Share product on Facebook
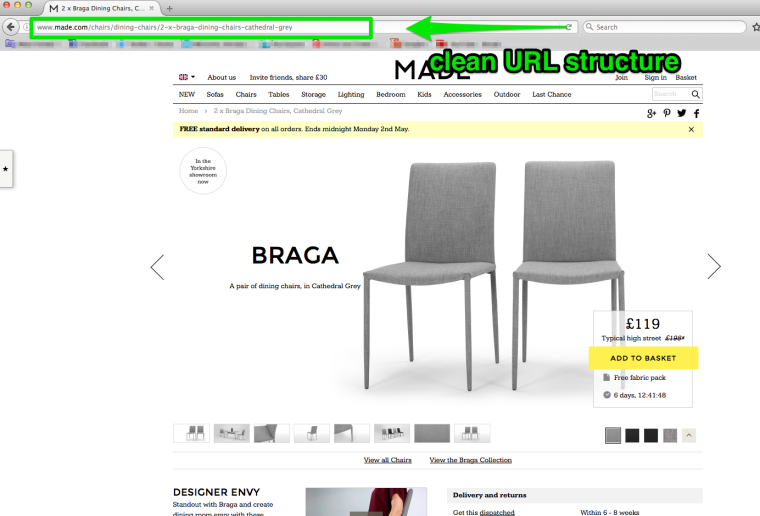The image size is (760, 516). [697, 113]
